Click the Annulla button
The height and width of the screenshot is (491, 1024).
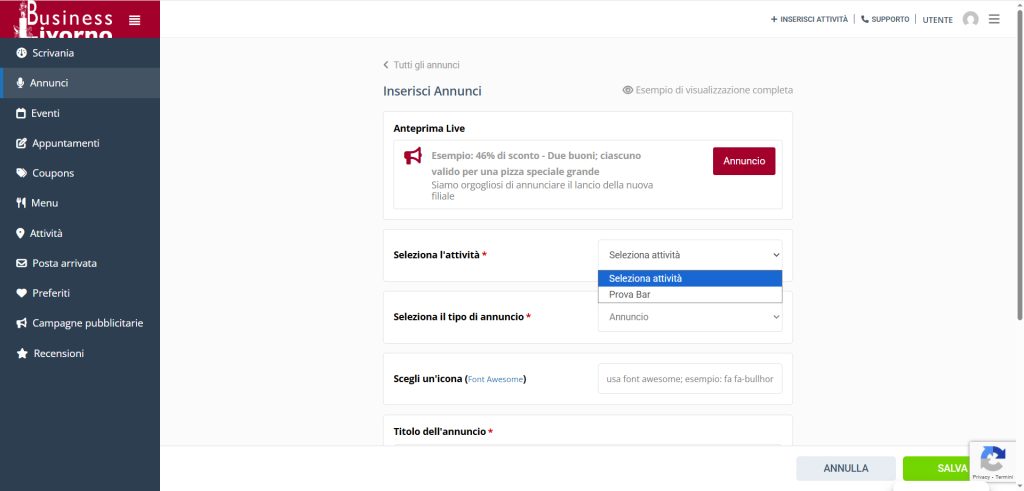pos(846,468)
